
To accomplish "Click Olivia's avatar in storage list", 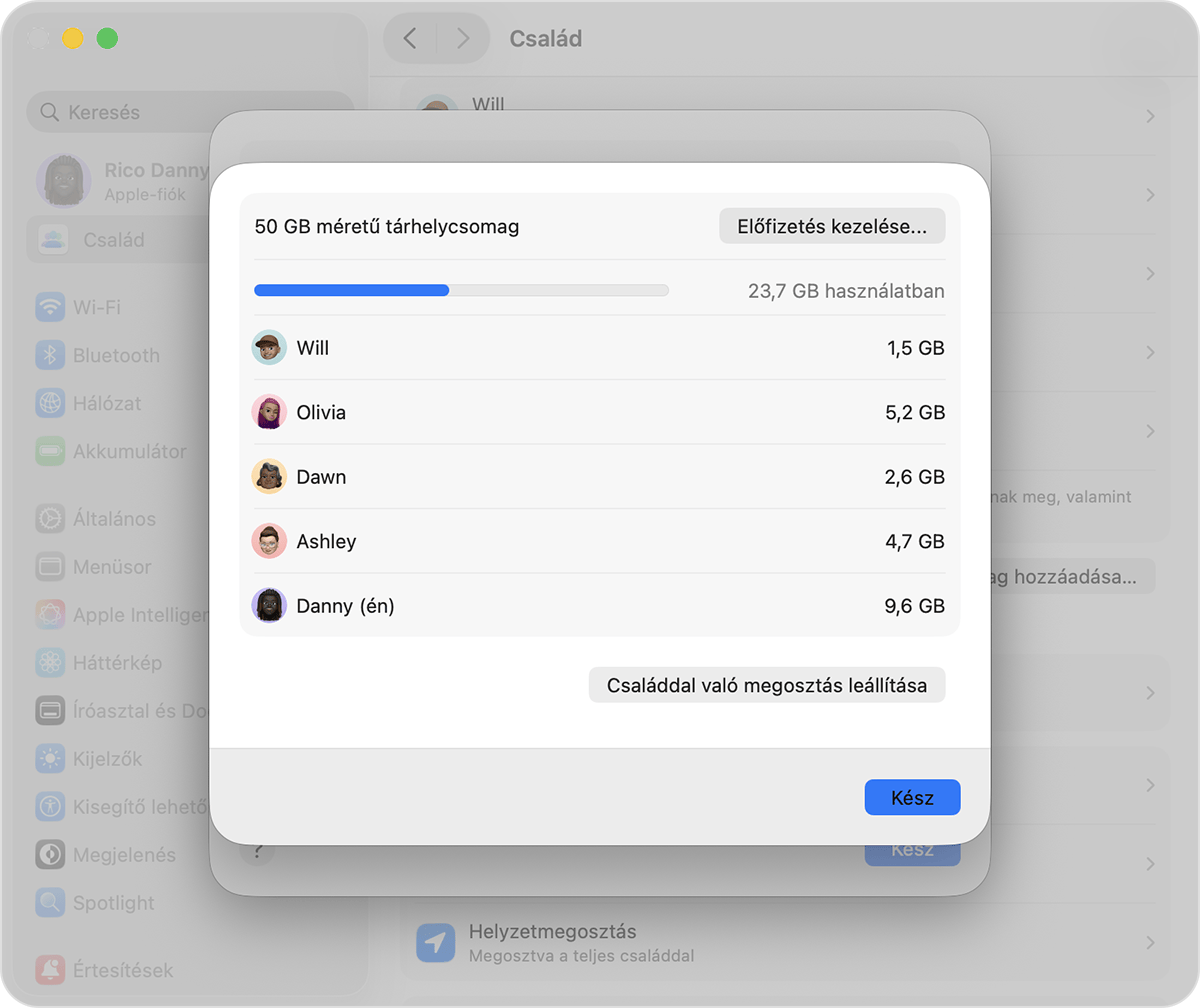I will pyautogui.click(x=269, y=412).
